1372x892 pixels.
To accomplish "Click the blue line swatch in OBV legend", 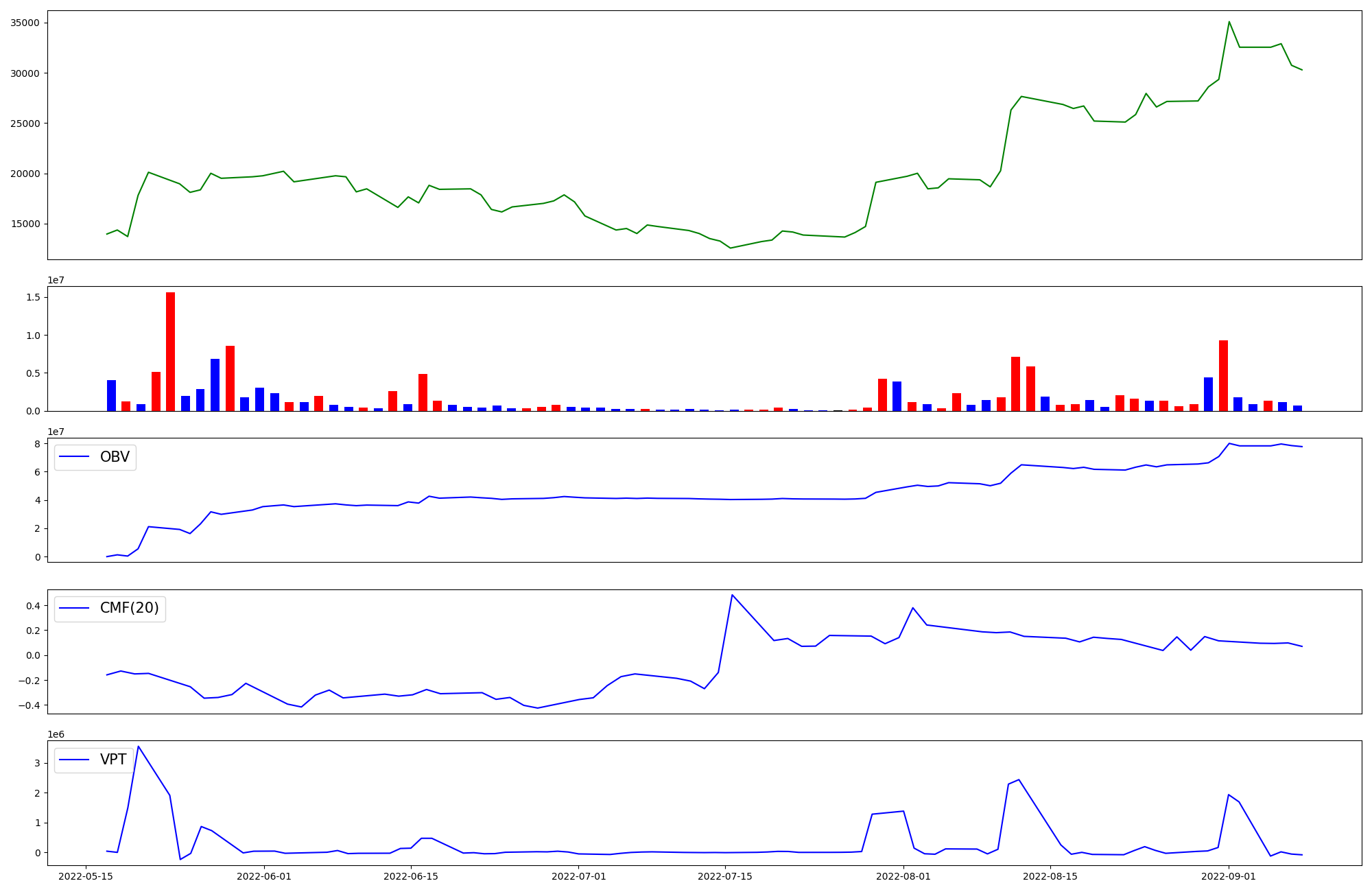I will [75, 457].
